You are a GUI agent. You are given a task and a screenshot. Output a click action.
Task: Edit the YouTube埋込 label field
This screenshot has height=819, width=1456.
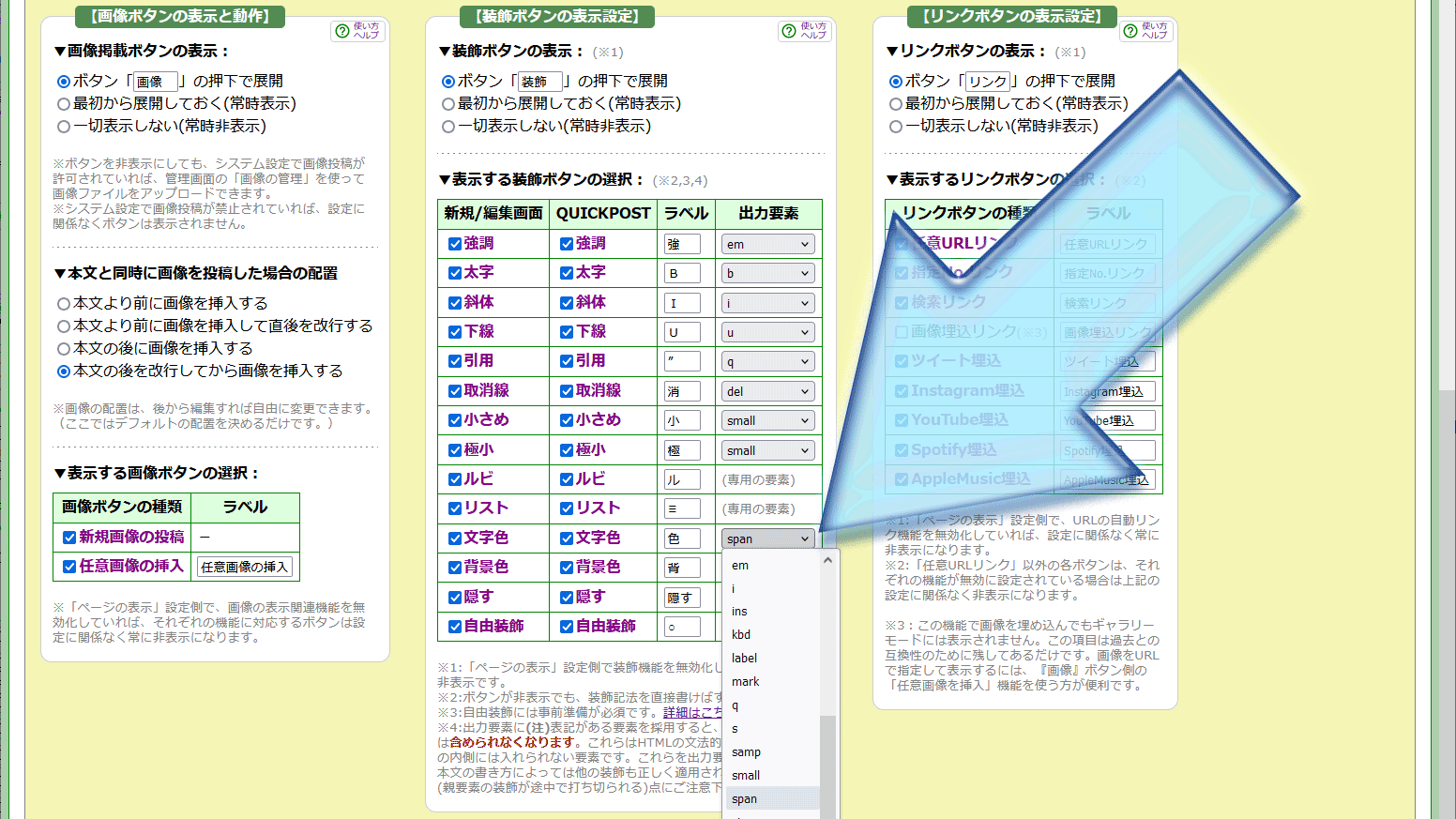point(1108,420)
